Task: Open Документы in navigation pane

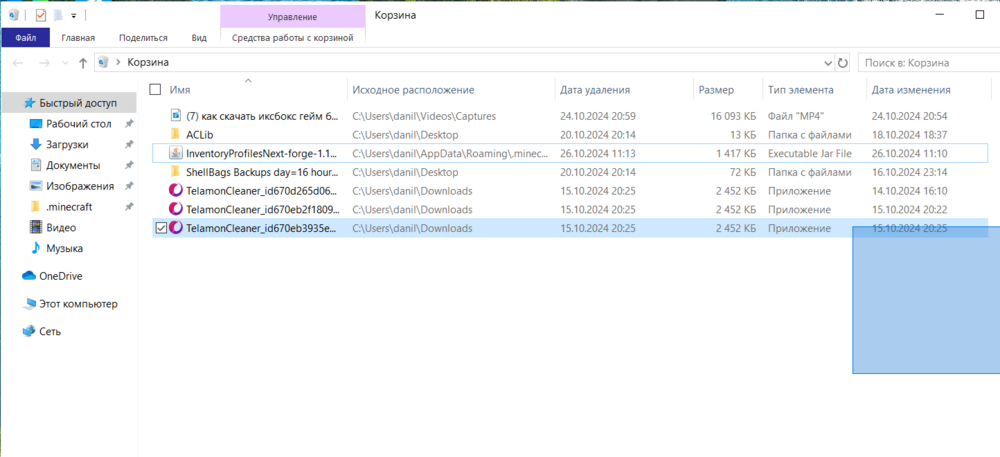Action: pyautogui.click(x=73, y=165)
